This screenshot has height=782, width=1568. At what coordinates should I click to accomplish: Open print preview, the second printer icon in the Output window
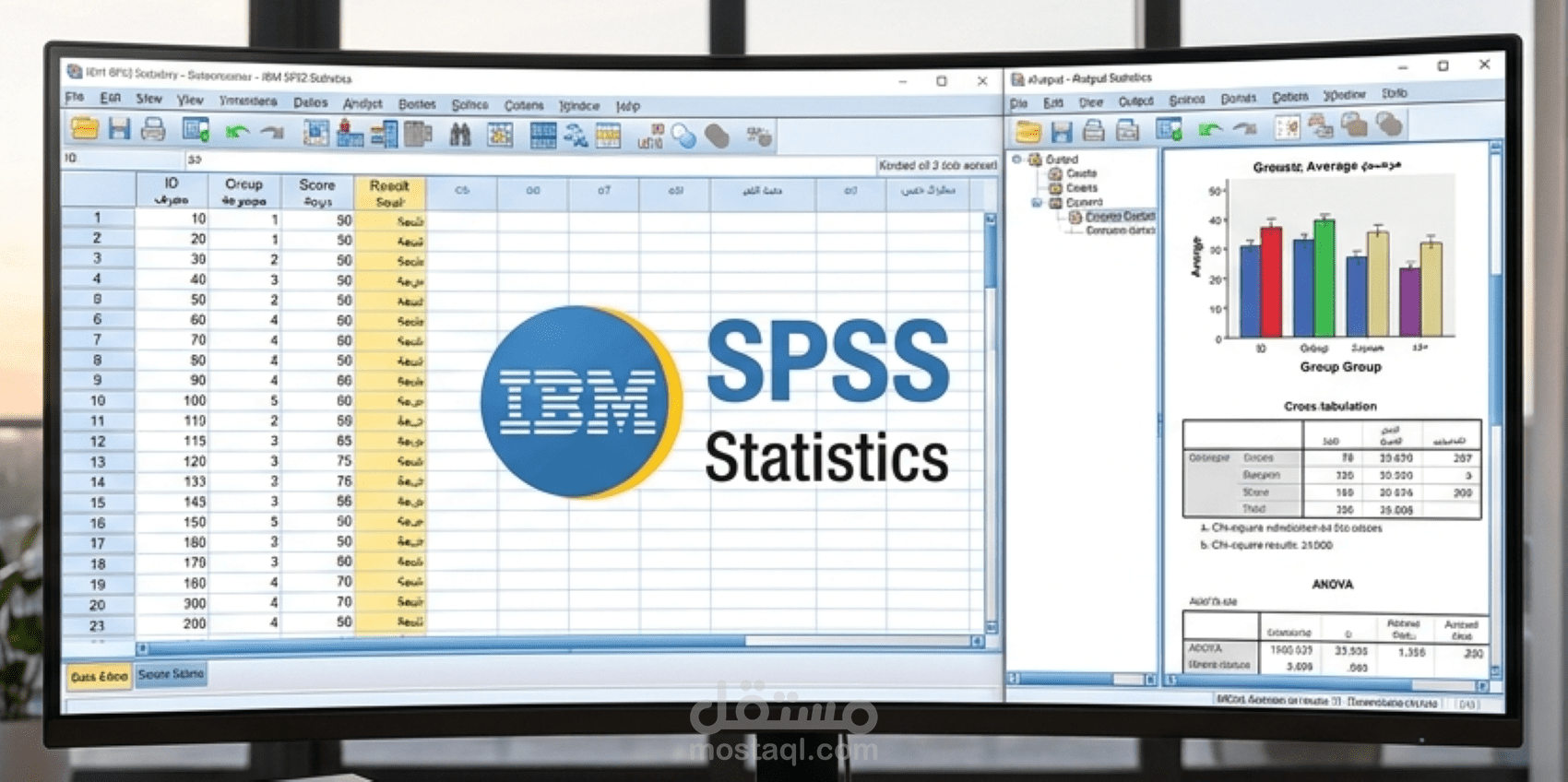coord(1127,130)
